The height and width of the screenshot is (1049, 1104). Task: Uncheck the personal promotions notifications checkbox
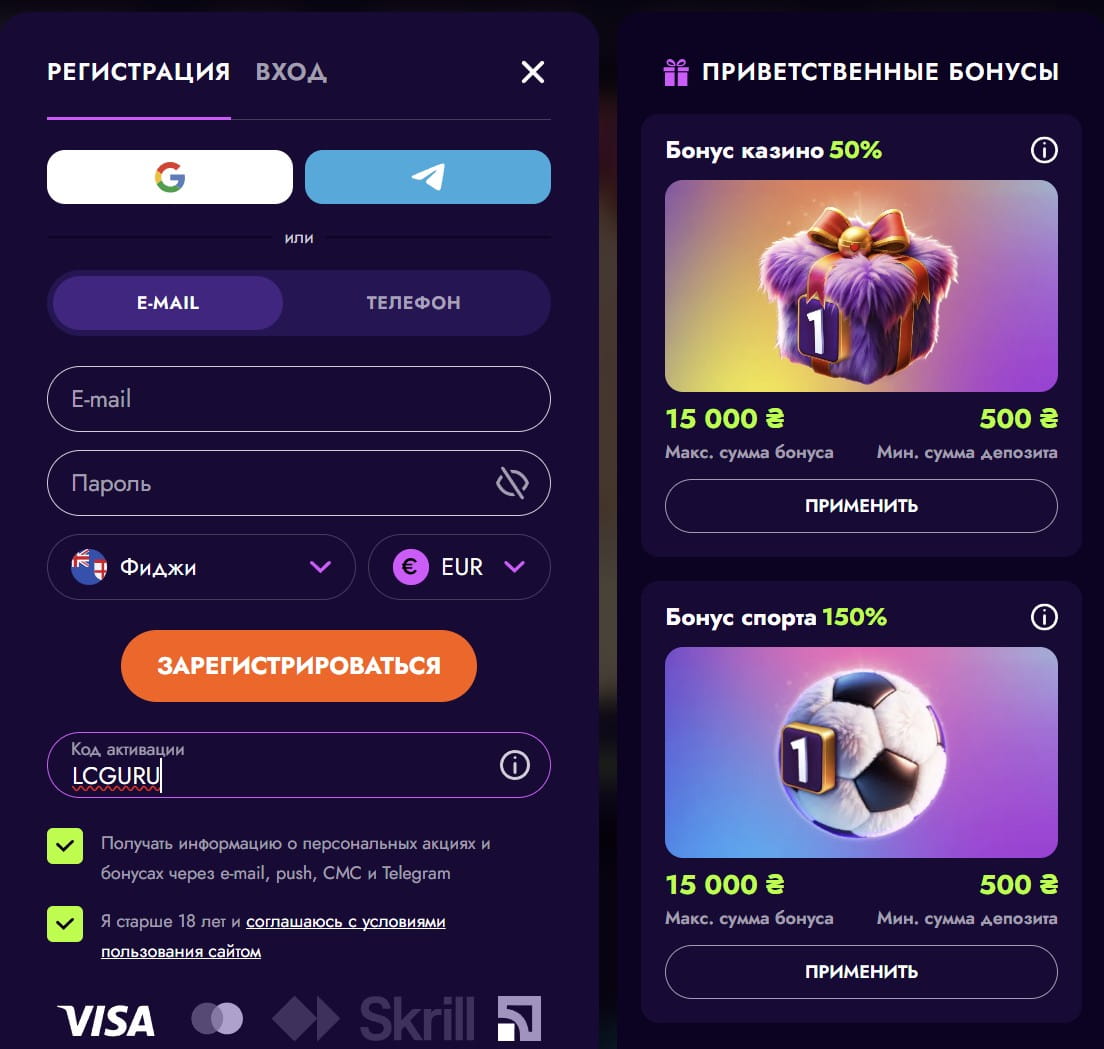point(65,846)
